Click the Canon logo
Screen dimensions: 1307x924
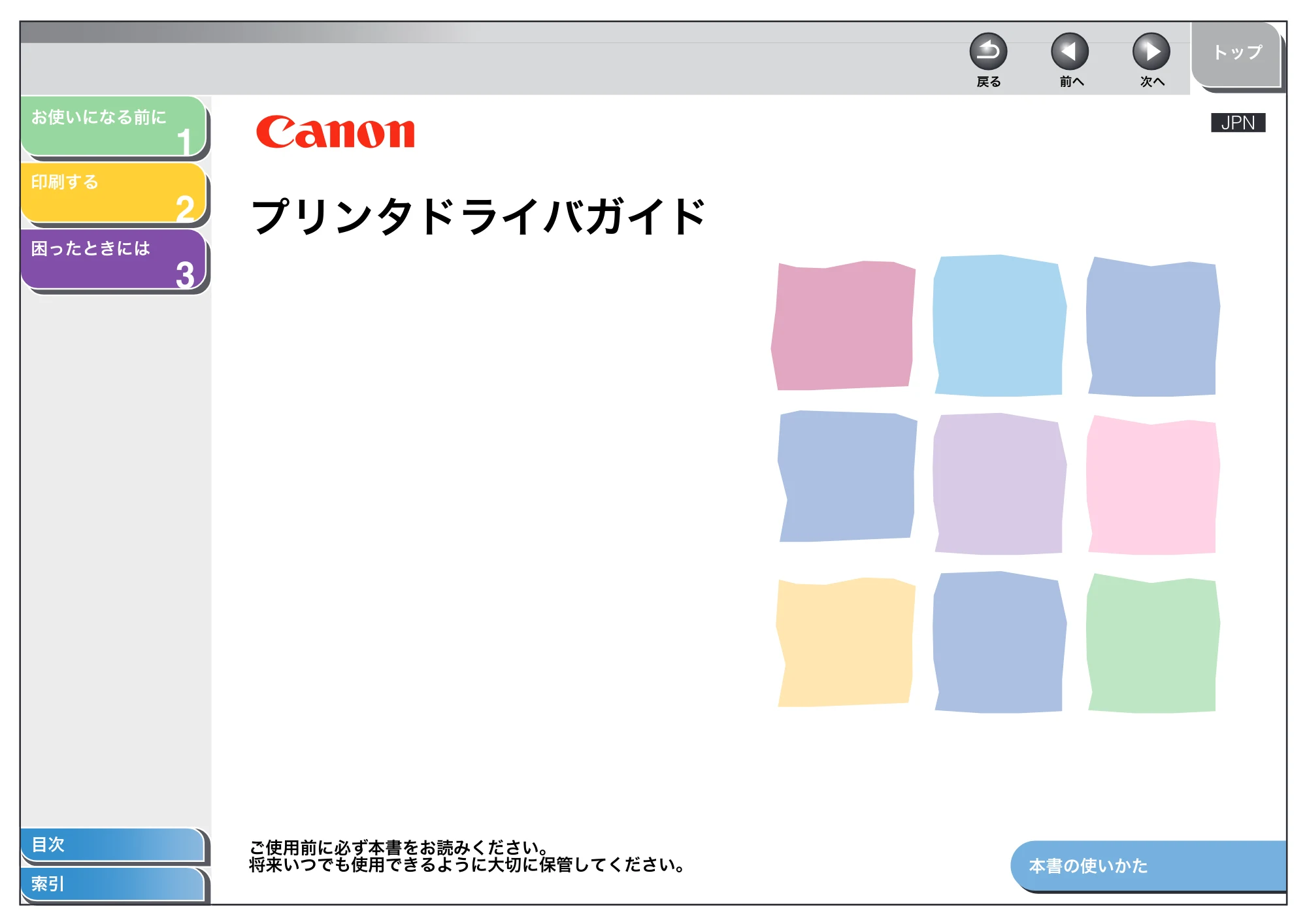click(x=335, y=132)
